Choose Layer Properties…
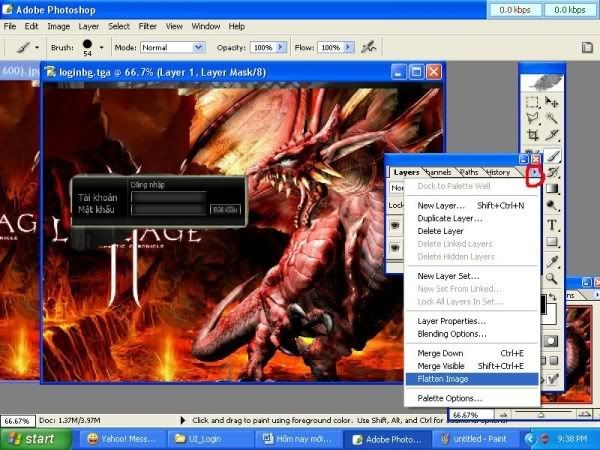The width and height of the screenshot is (600, 450). (x=472, y=321)
